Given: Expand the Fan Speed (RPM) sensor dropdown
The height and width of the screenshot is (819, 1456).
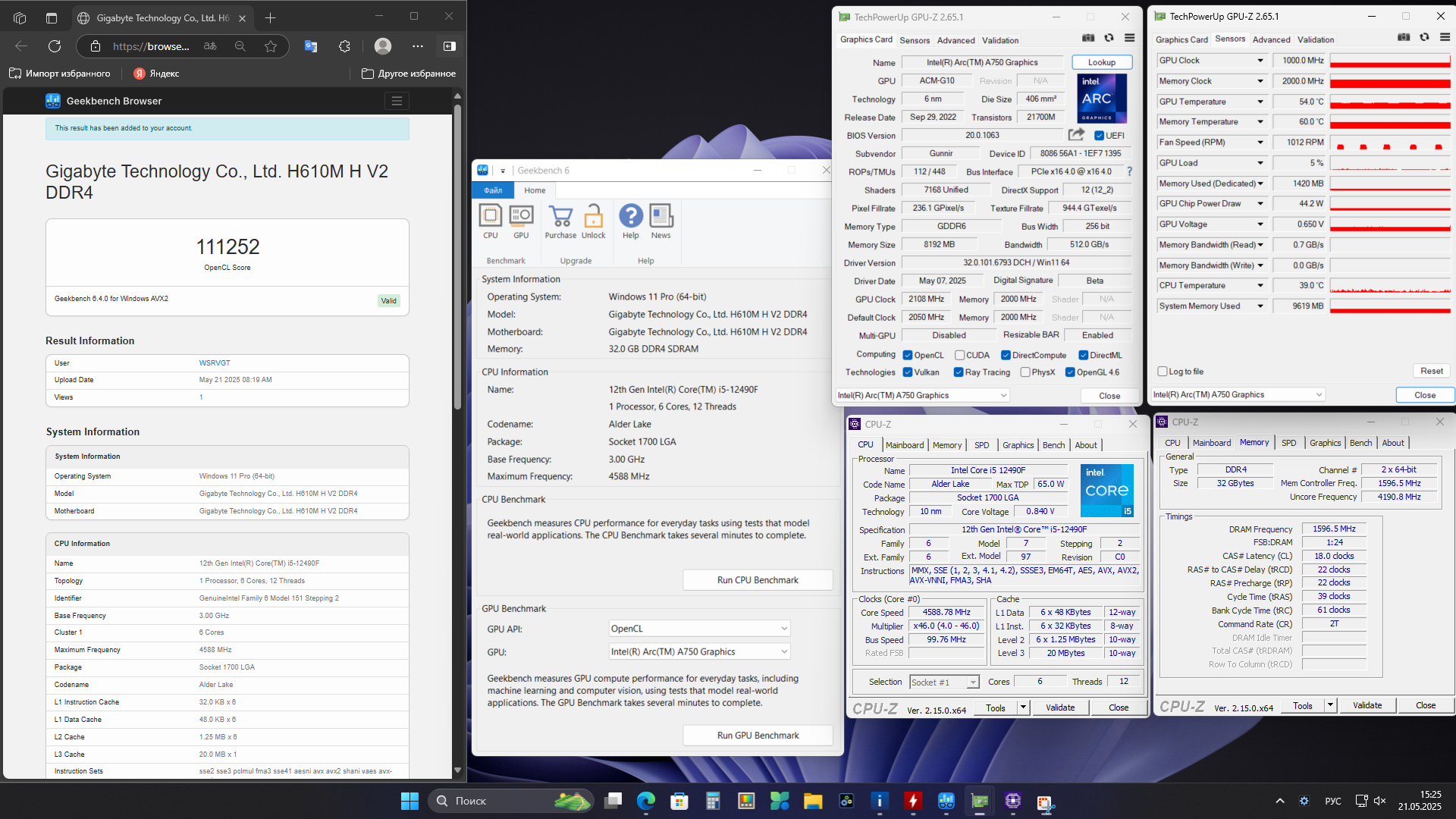Looking at the screenshot, I should (1260, 143).
